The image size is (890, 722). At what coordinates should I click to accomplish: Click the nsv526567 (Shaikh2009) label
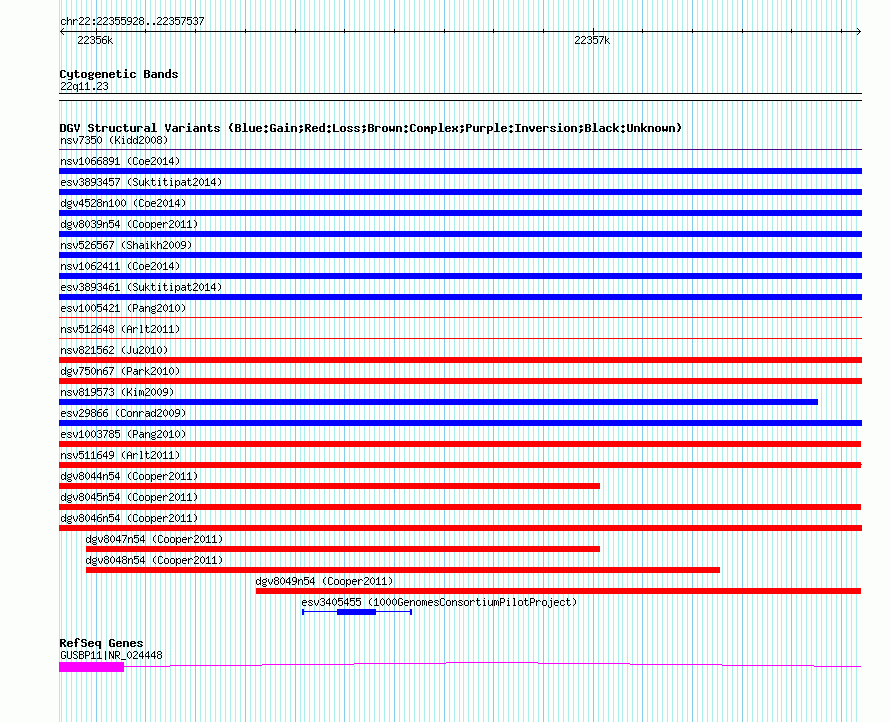(126, 245)
